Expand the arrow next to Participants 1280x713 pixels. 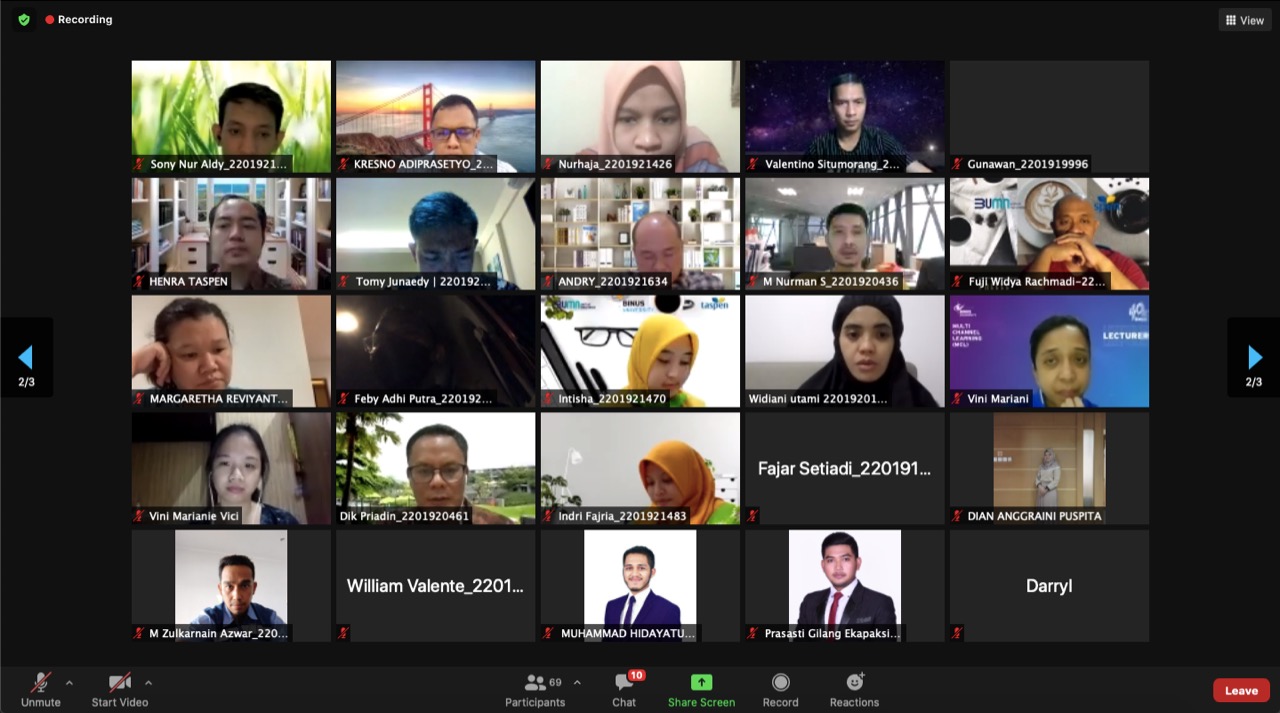(x=577, y=683)
